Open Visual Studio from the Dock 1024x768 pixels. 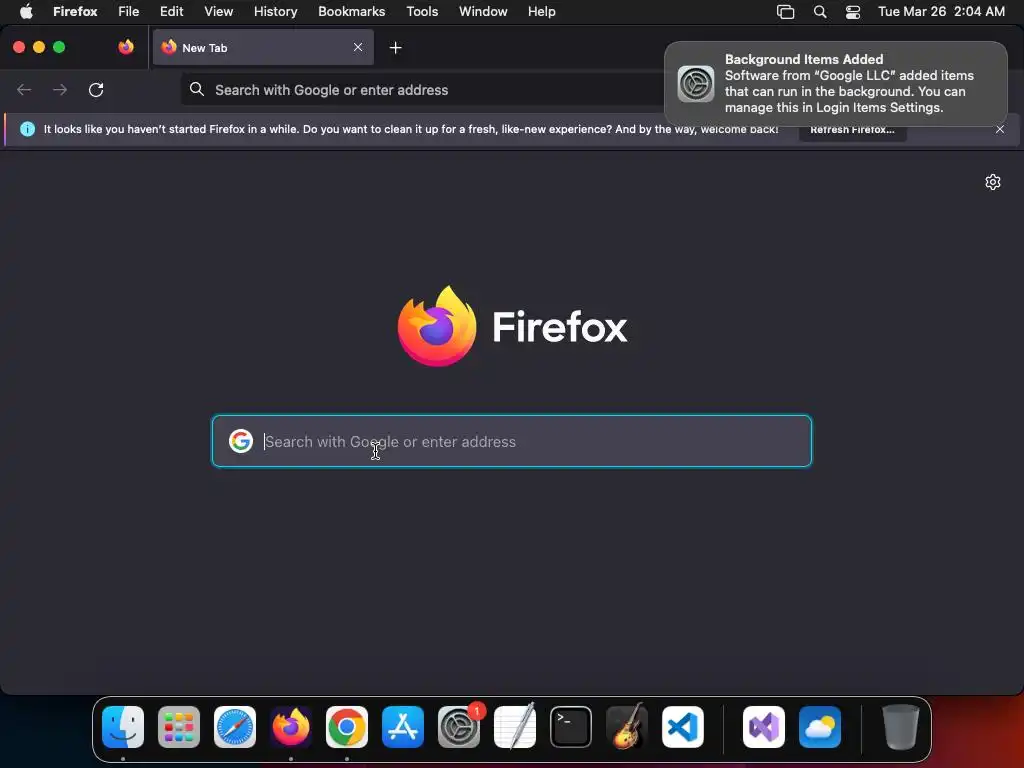pos(764,727)
